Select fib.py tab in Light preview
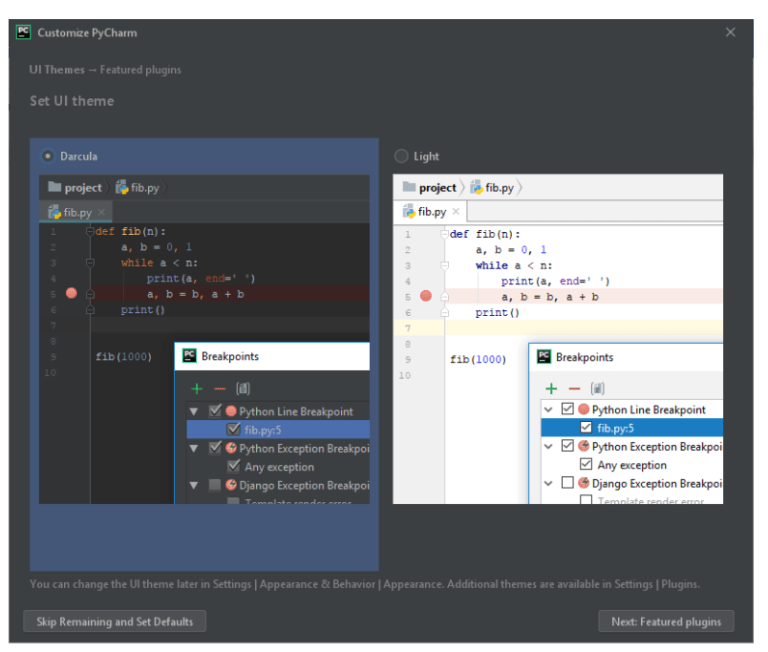The height and width of the screenshot is (652, 768). [x=431, y=212]
